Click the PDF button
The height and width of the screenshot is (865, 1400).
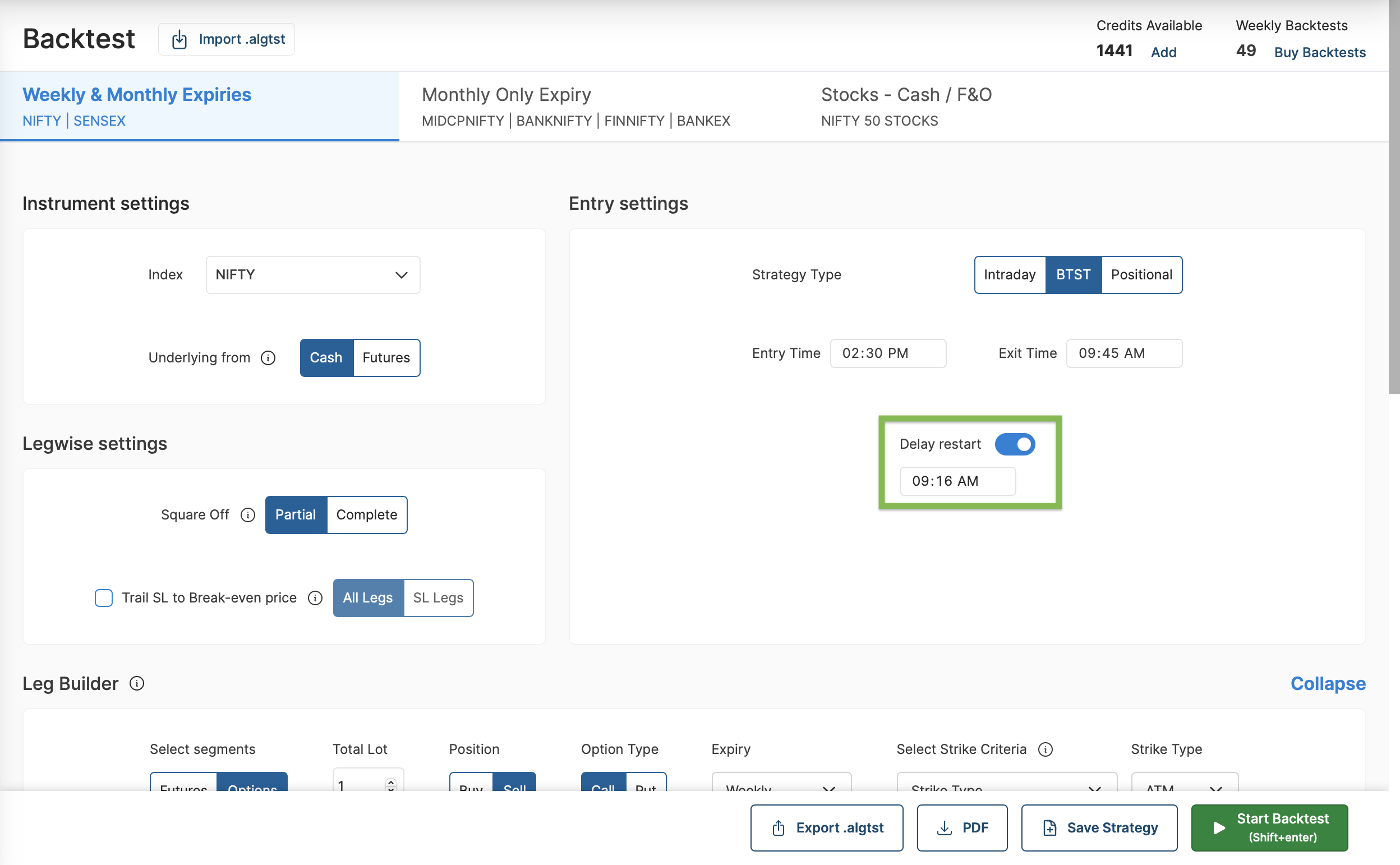[x=962, y=828]
